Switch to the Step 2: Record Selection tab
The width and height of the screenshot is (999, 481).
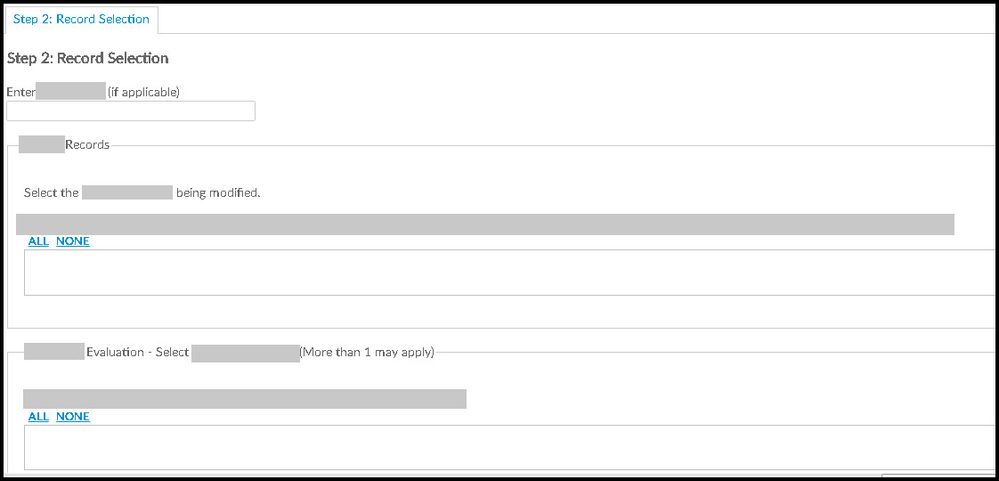pos(81,19)
